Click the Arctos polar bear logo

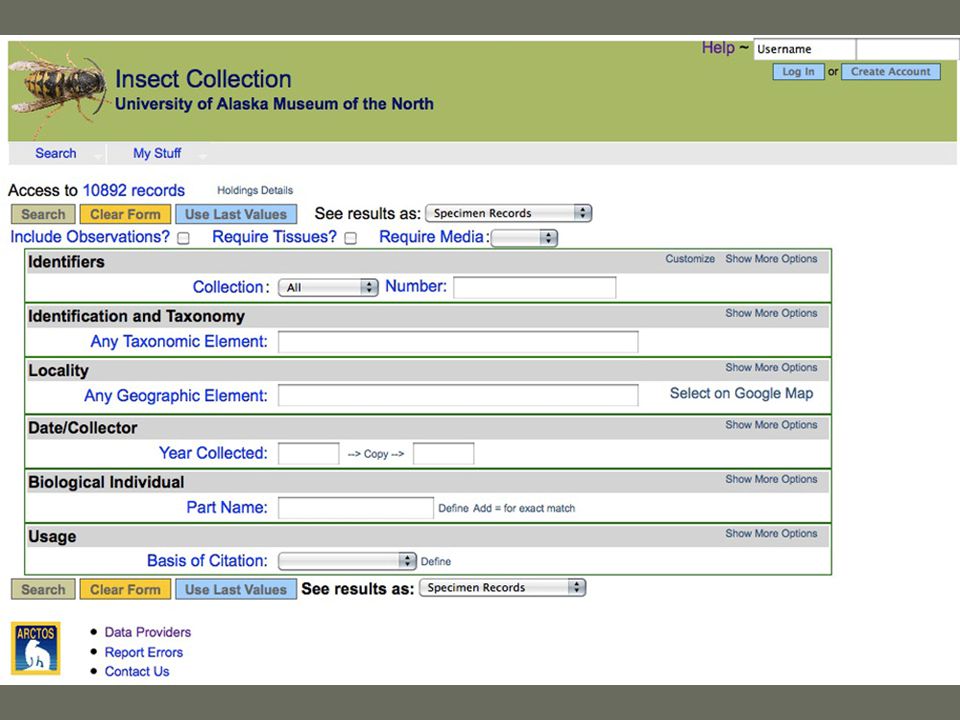[36, 648]
